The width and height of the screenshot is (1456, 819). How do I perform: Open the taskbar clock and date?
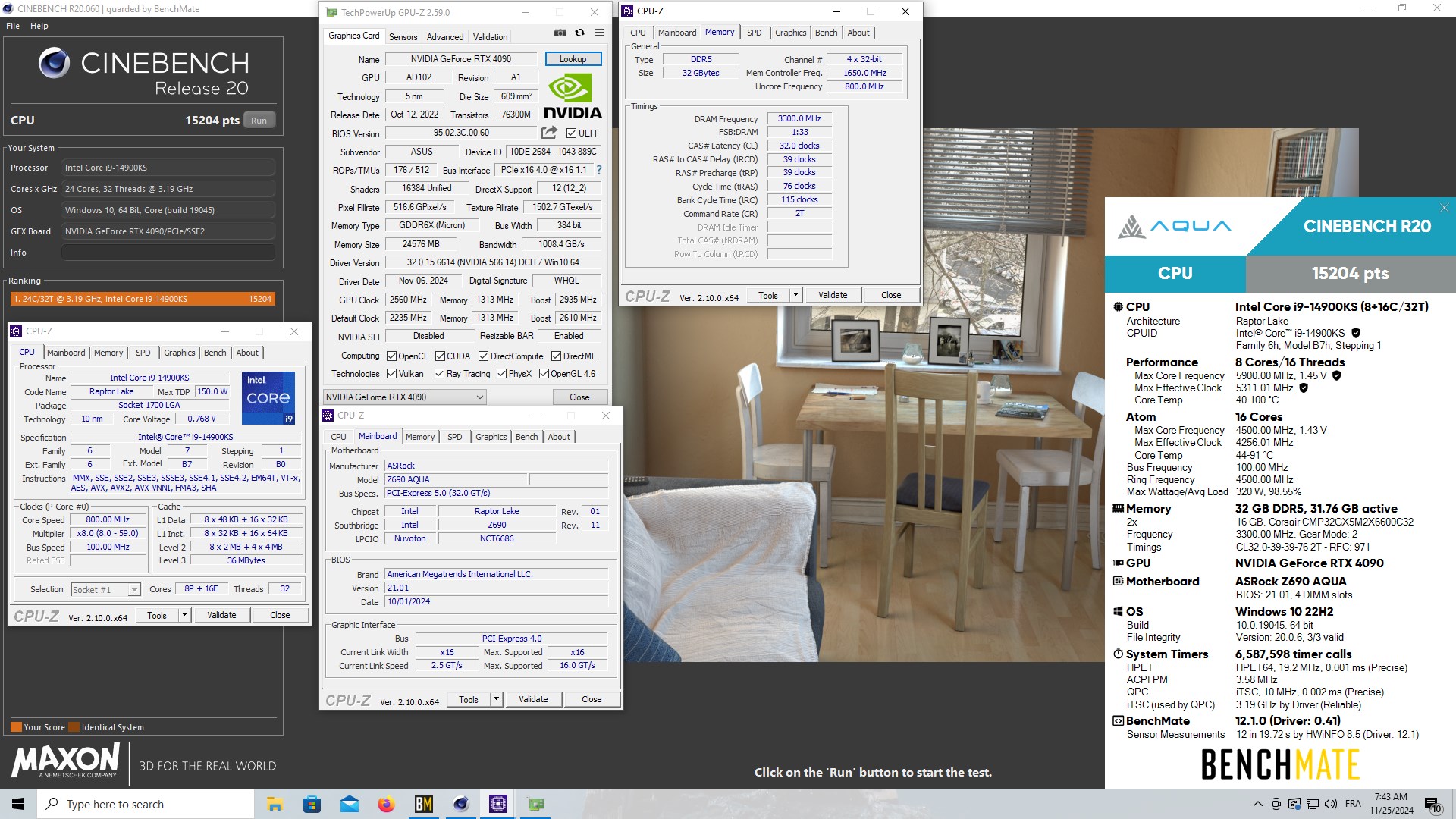tap(1391, 804)
